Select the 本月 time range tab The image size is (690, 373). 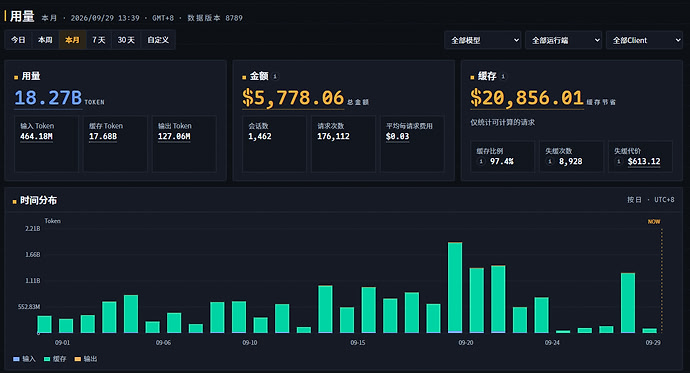[72, 40]
